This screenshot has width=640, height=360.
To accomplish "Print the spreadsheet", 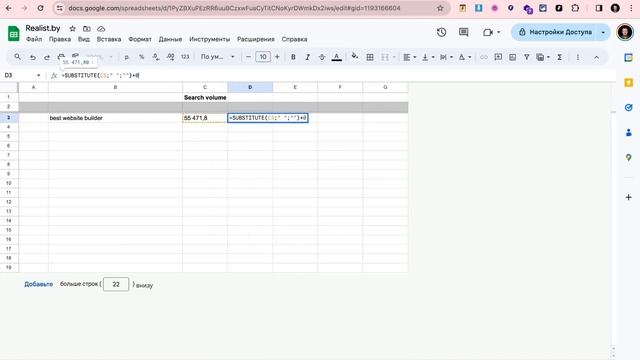I will point(61,56).
